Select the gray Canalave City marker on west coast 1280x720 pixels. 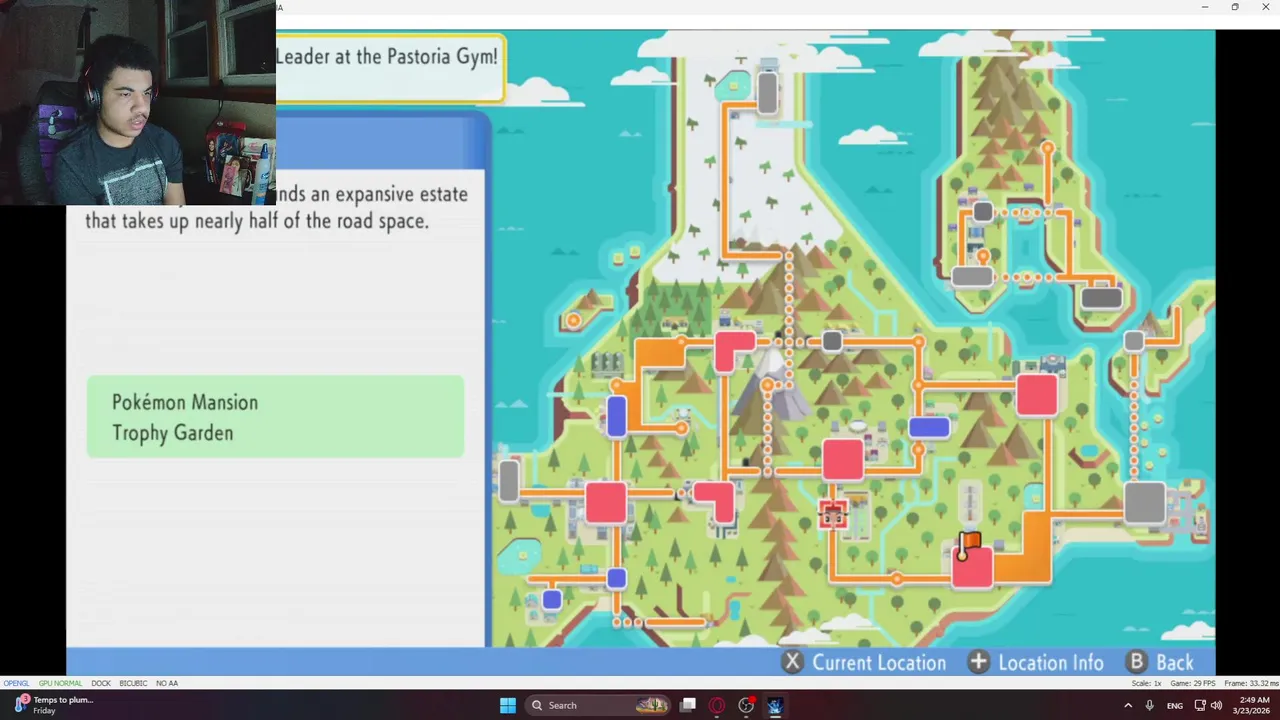(x=509, y=481)
